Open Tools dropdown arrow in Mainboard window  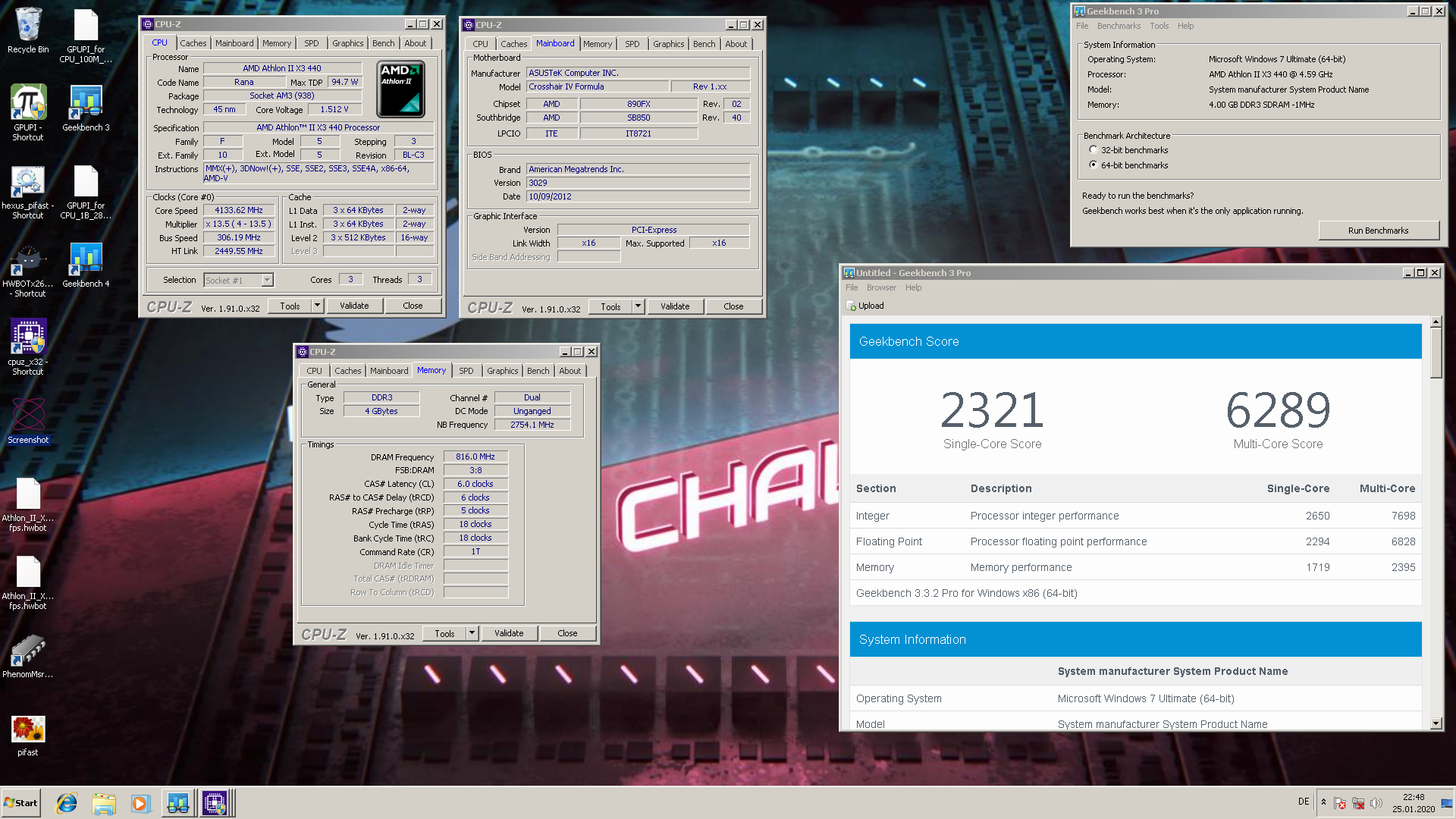(x=639, y=306)
